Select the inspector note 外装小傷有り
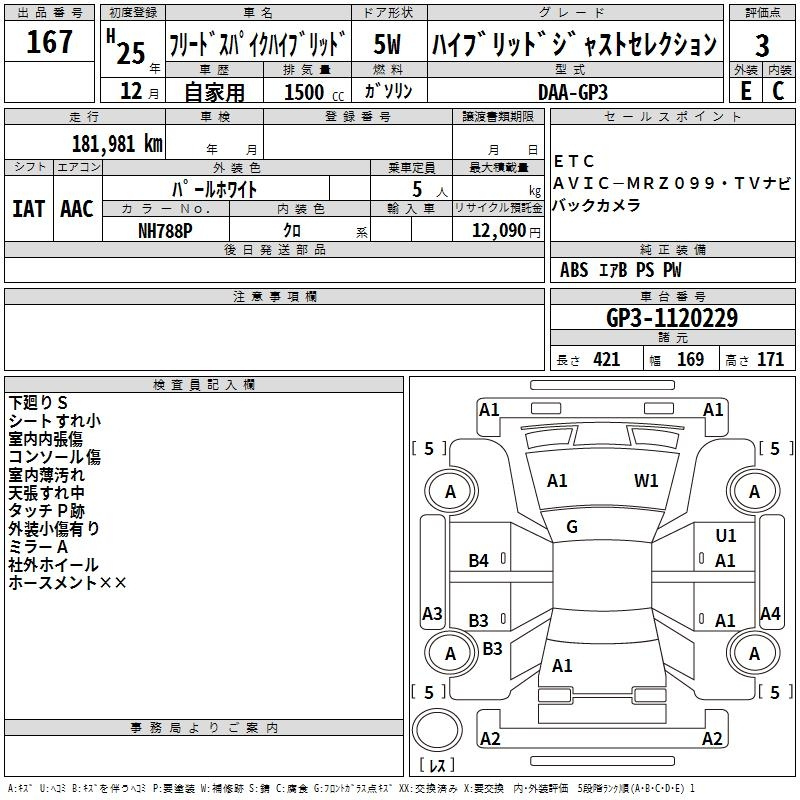 tap(54, 529)
